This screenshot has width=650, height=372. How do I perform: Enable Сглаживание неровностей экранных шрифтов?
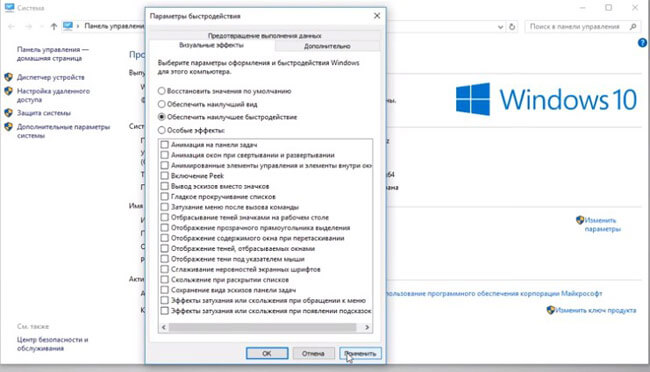pyautogui.click(x=165, y=269)
